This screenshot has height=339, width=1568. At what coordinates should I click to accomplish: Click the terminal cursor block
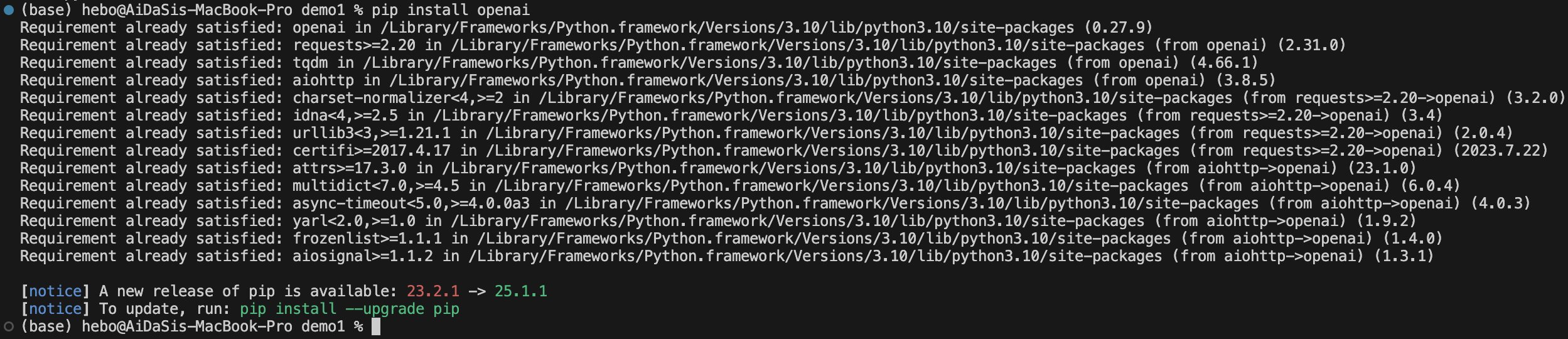[x=376, y=326]
